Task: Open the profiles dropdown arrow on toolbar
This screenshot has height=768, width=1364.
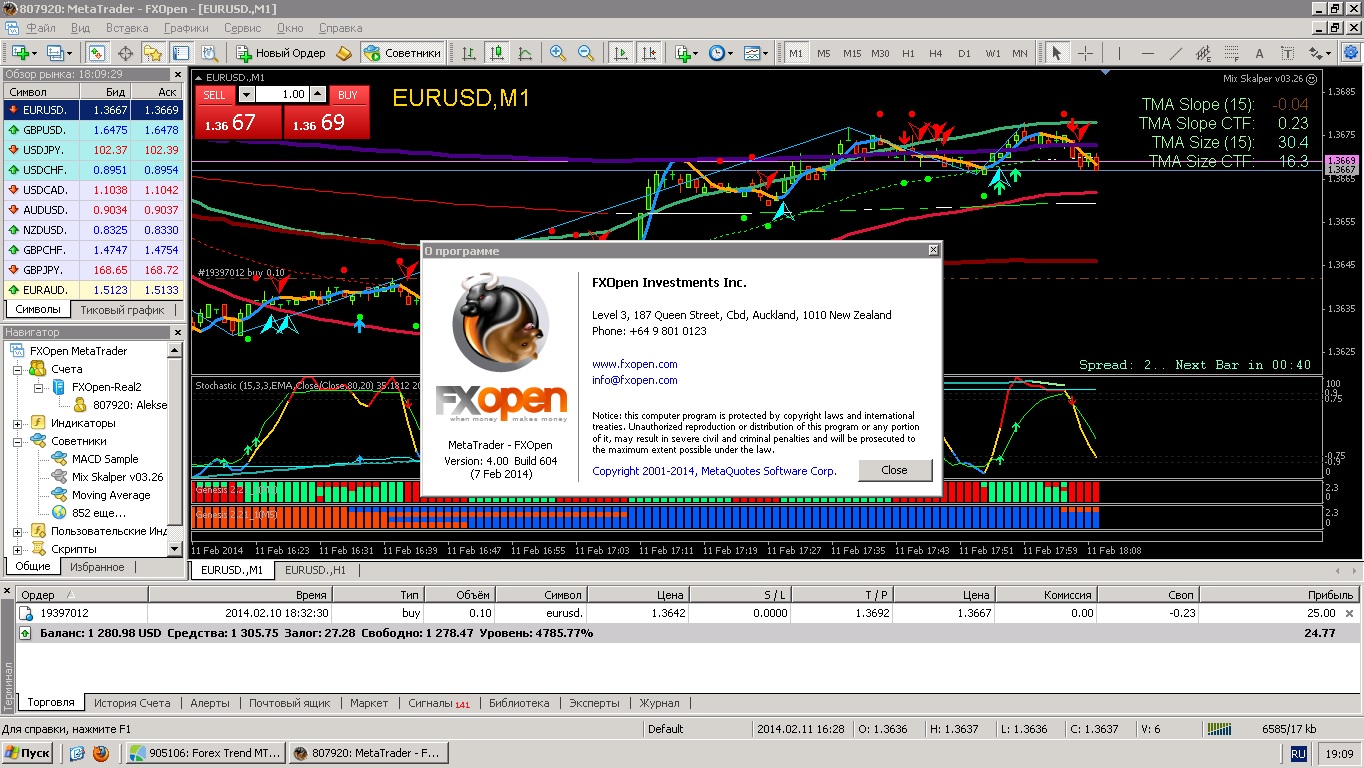Action: pyautogui.click(x=68, y=53)
